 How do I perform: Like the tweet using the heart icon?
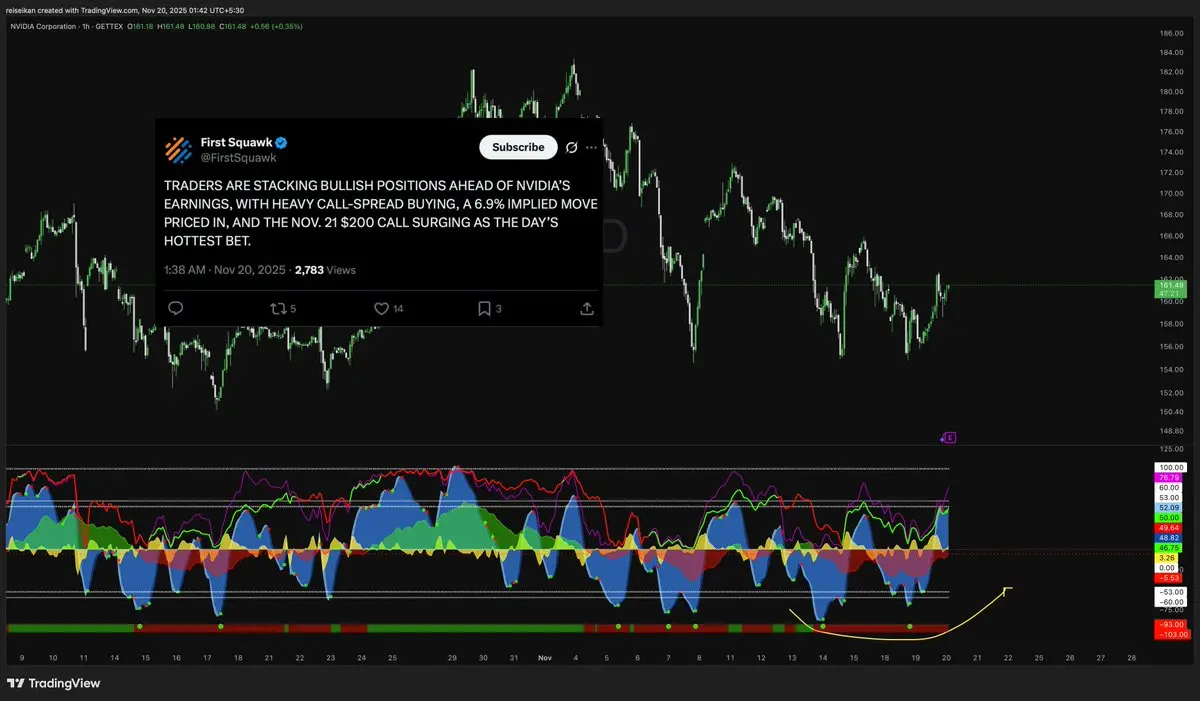pos(380,309)
